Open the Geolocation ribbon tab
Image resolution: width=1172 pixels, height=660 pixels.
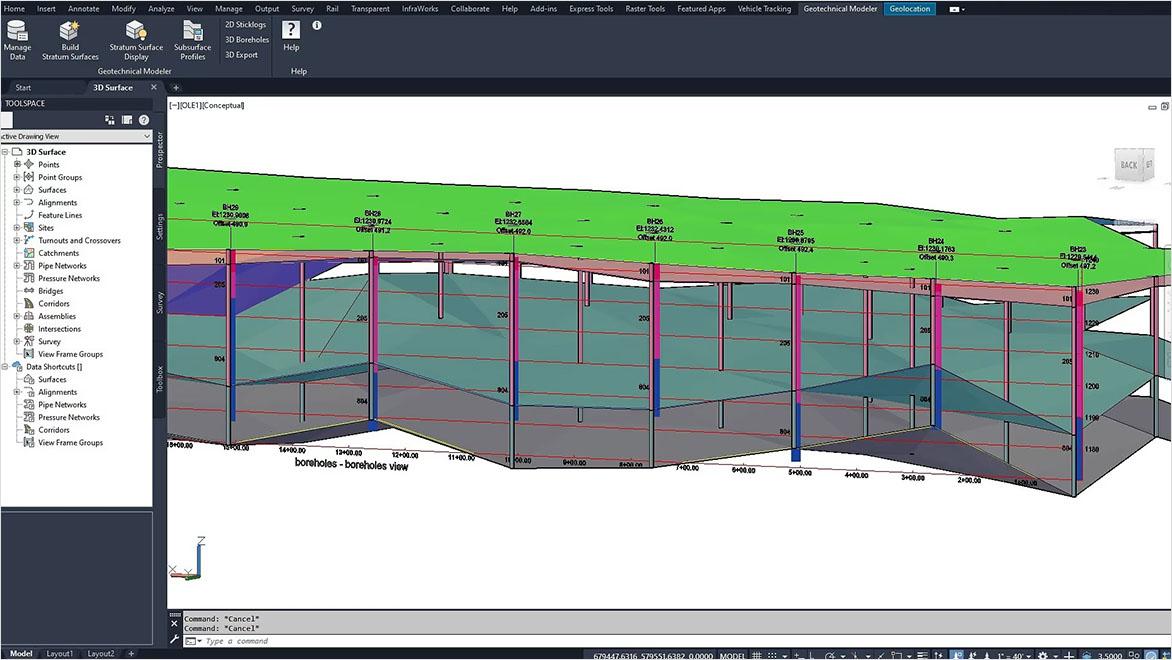[909, 9]
